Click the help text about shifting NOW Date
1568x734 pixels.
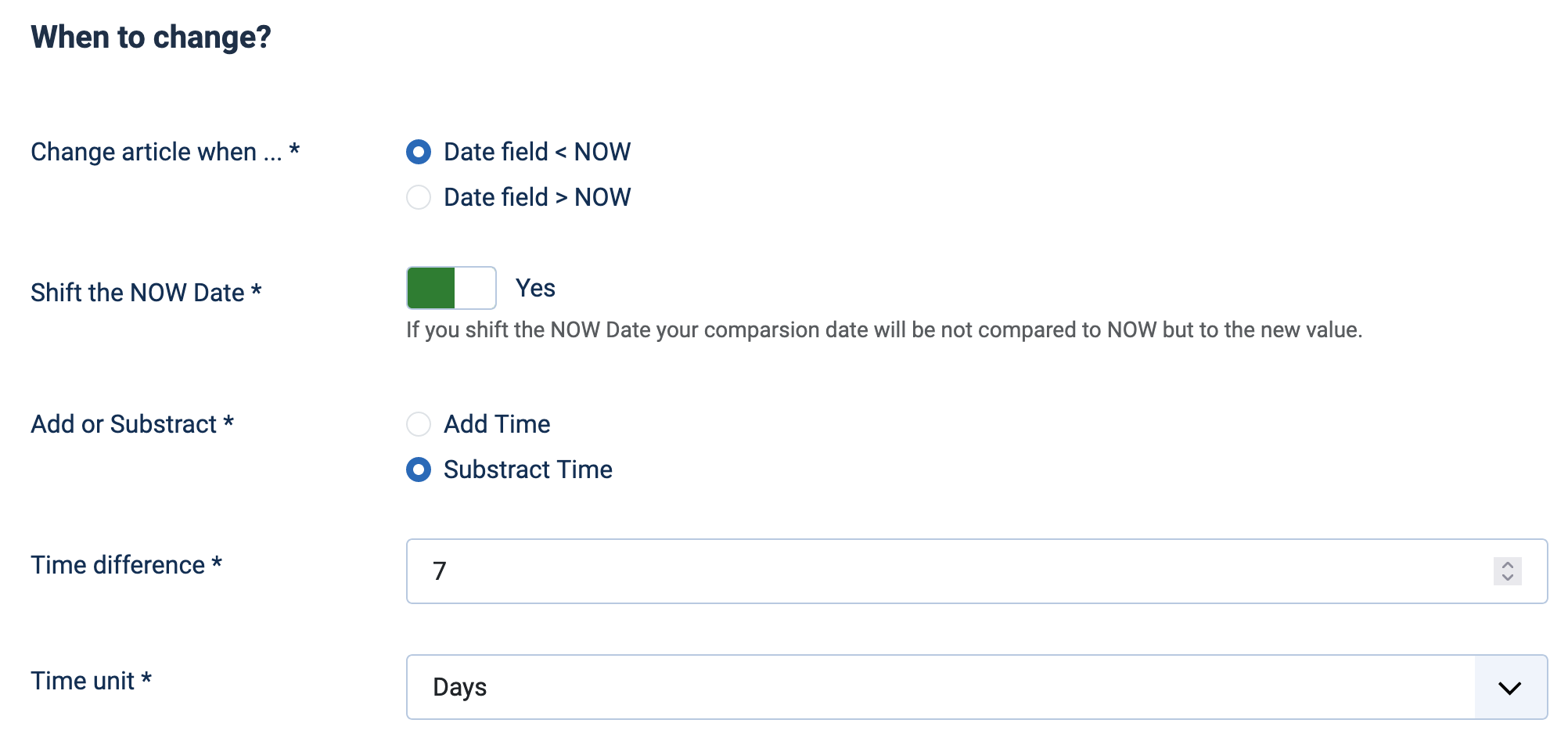click(x=884, y=330)
